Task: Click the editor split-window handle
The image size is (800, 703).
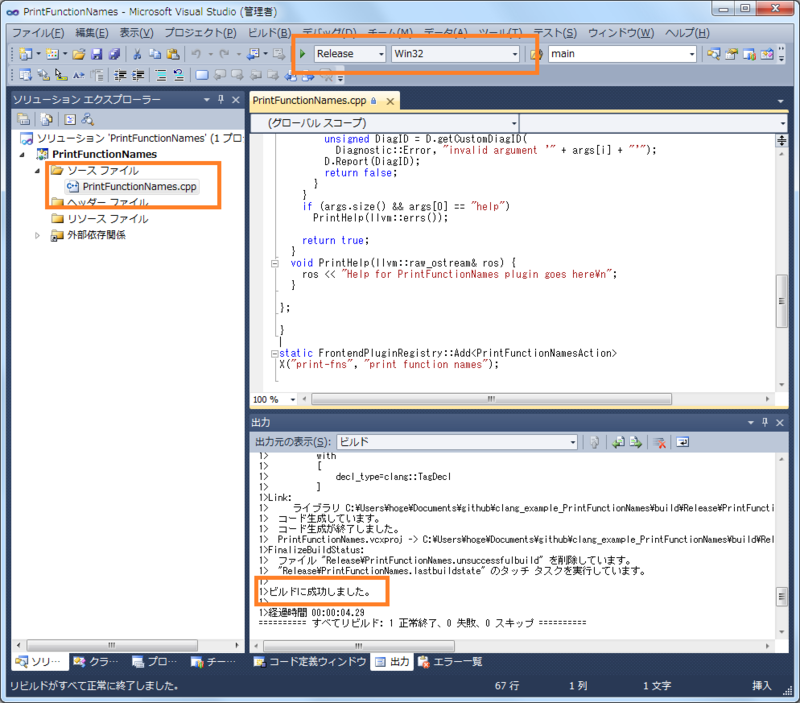Action: coord(781,140)
